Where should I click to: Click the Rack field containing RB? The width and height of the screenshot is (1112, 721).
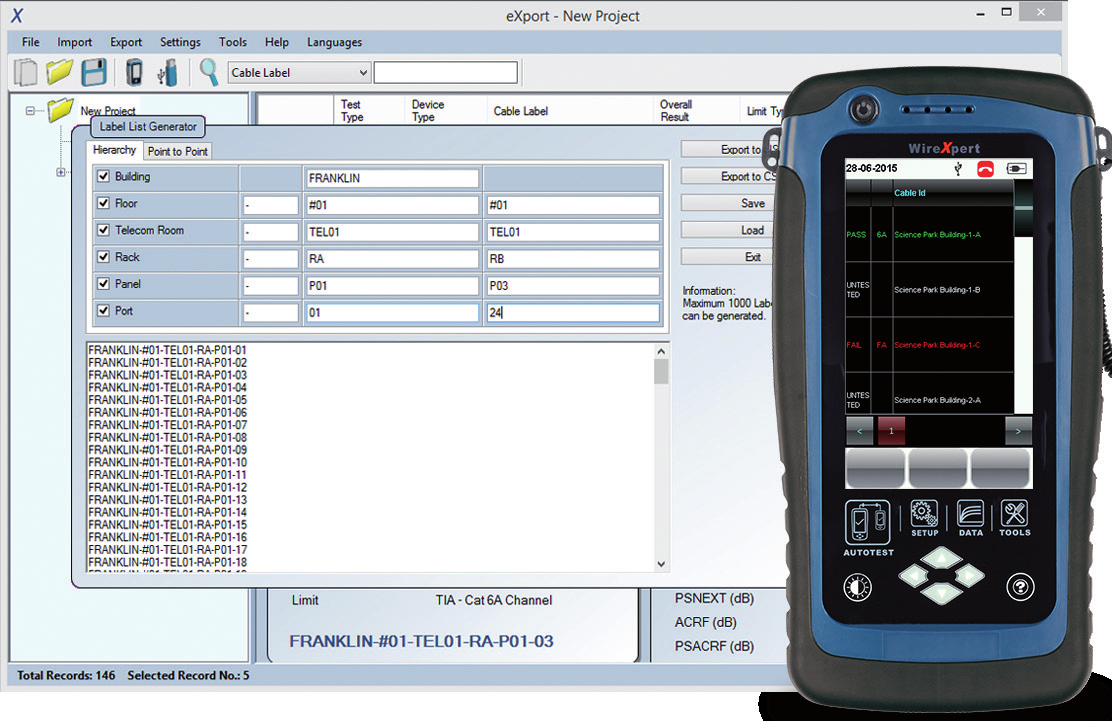click(x=572, y=259)
